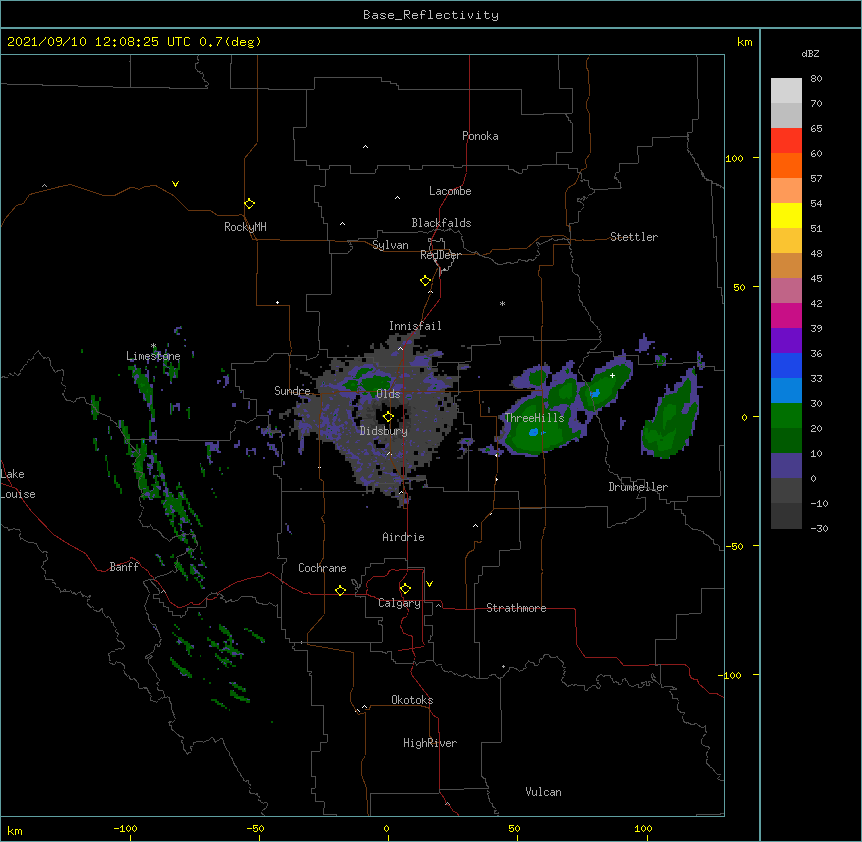
Task: Select the magenta 42 dBZ color swatch
Action: pos(786,315)
